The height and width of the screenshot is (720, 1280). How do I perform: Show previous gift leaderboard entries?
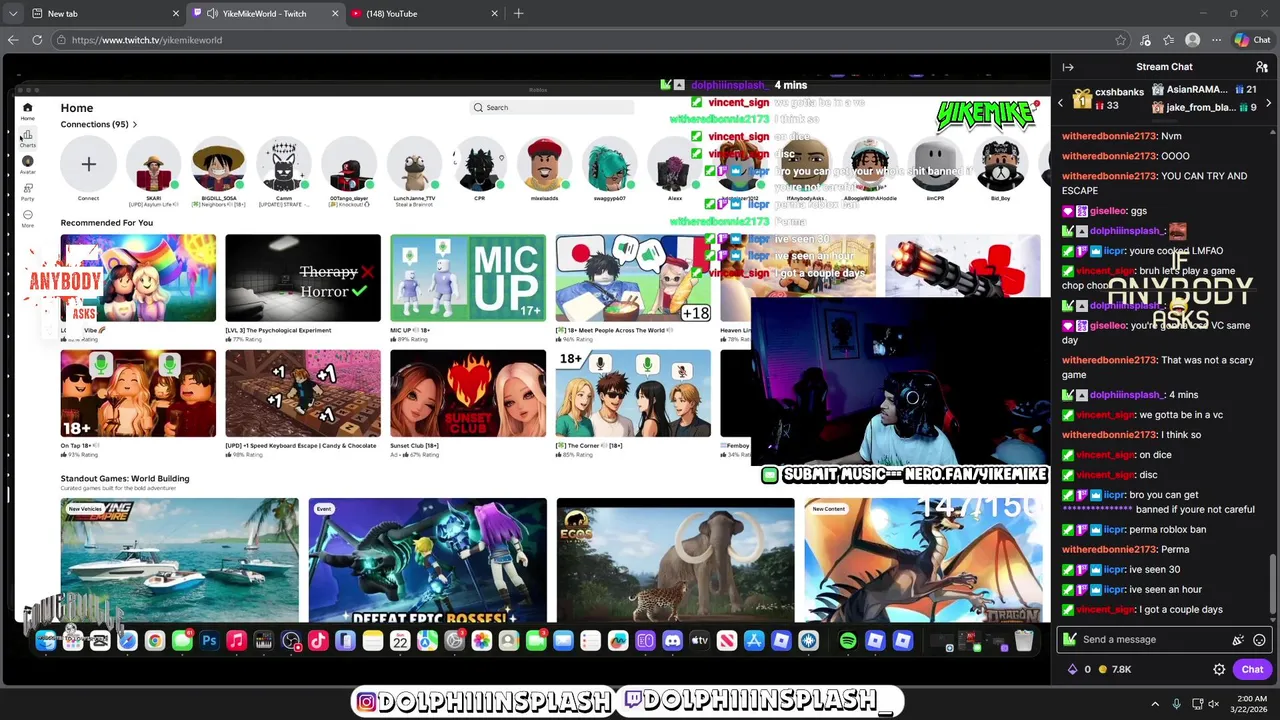point(1061,103)
